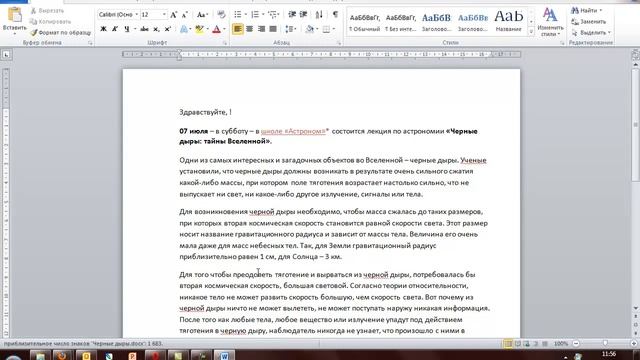
Task: Increase font size with the grow font icon
Action: pos(173,15)
